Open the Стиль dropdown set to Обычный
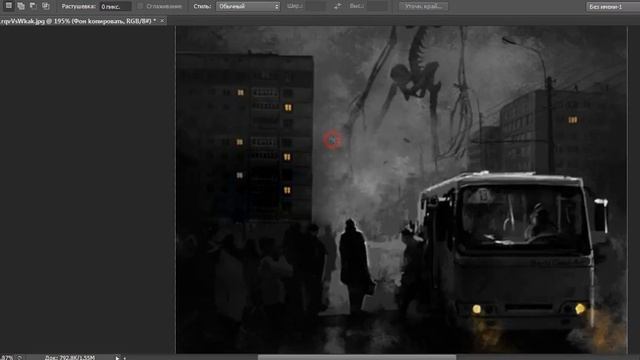 pyautogui.click(x=248, y=7)
